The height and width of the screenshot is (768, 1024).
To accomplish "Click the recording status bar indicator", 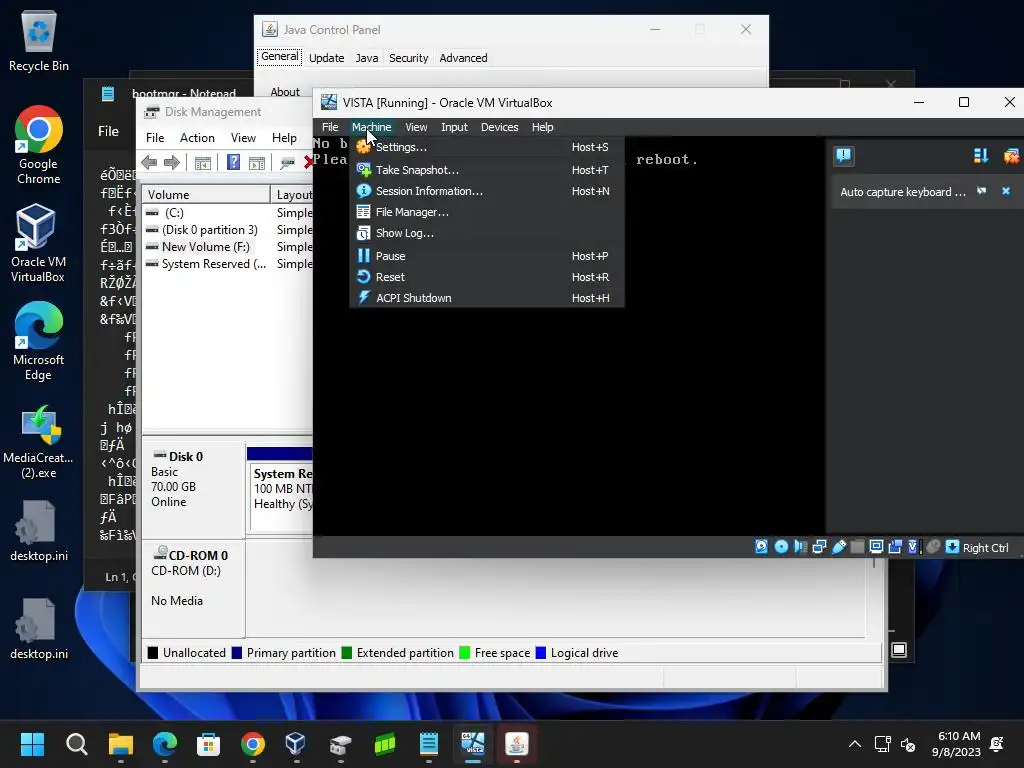I will point(895,547).
